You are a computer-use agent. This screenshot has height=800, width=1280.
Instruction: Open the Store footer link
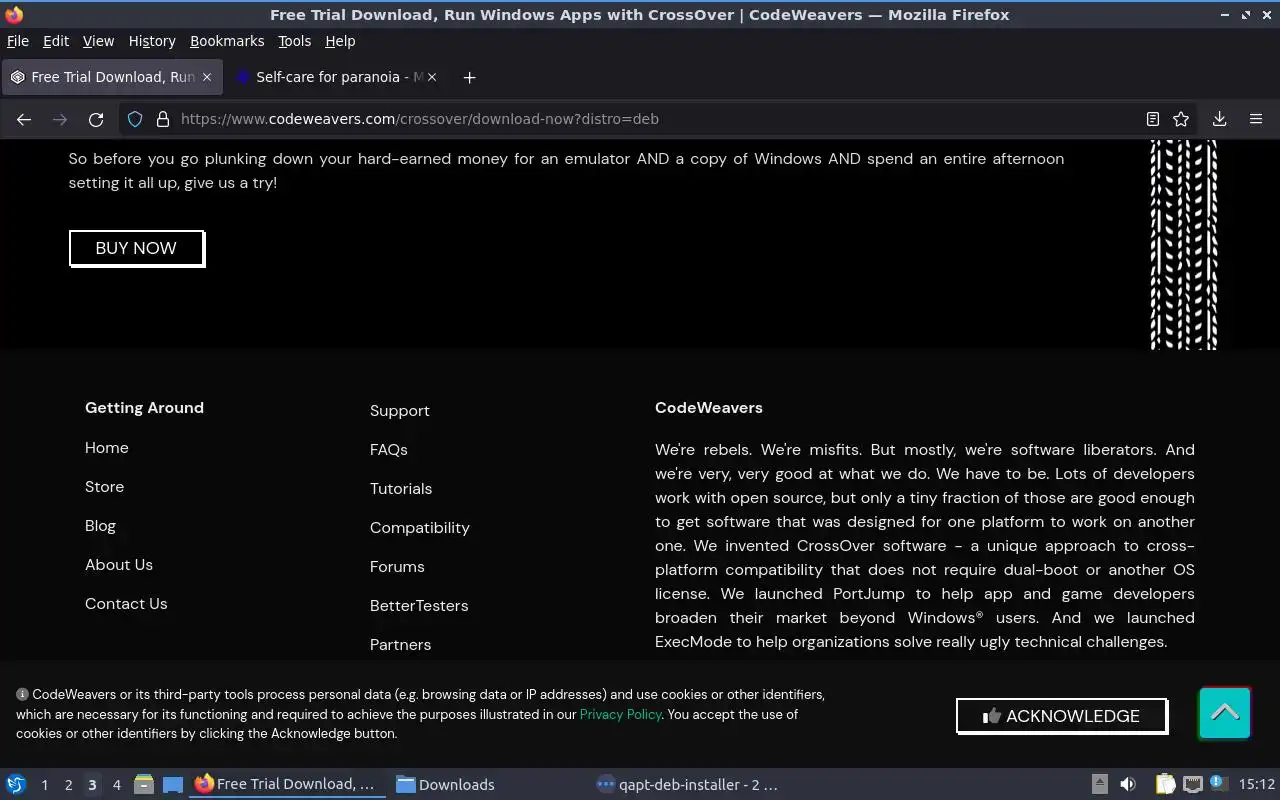tap(105, 487)
